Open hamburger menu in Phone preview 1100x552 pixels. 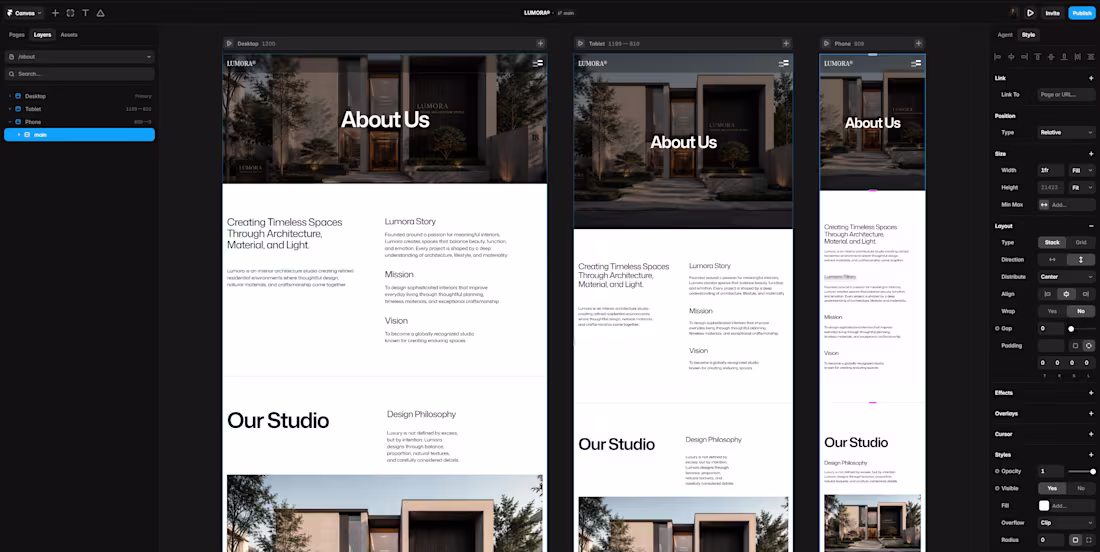916,63
